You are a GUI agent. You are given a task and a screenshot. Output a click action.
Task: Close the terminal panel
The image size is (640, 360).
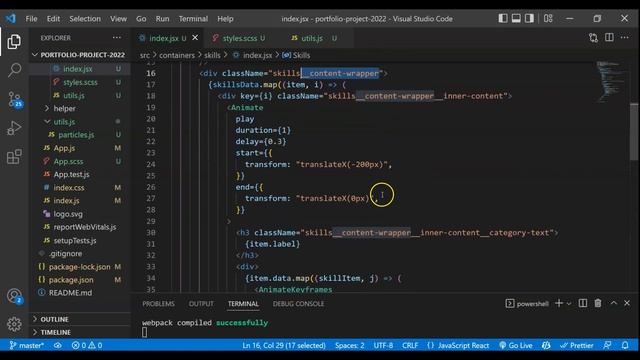tap(627, 303)
